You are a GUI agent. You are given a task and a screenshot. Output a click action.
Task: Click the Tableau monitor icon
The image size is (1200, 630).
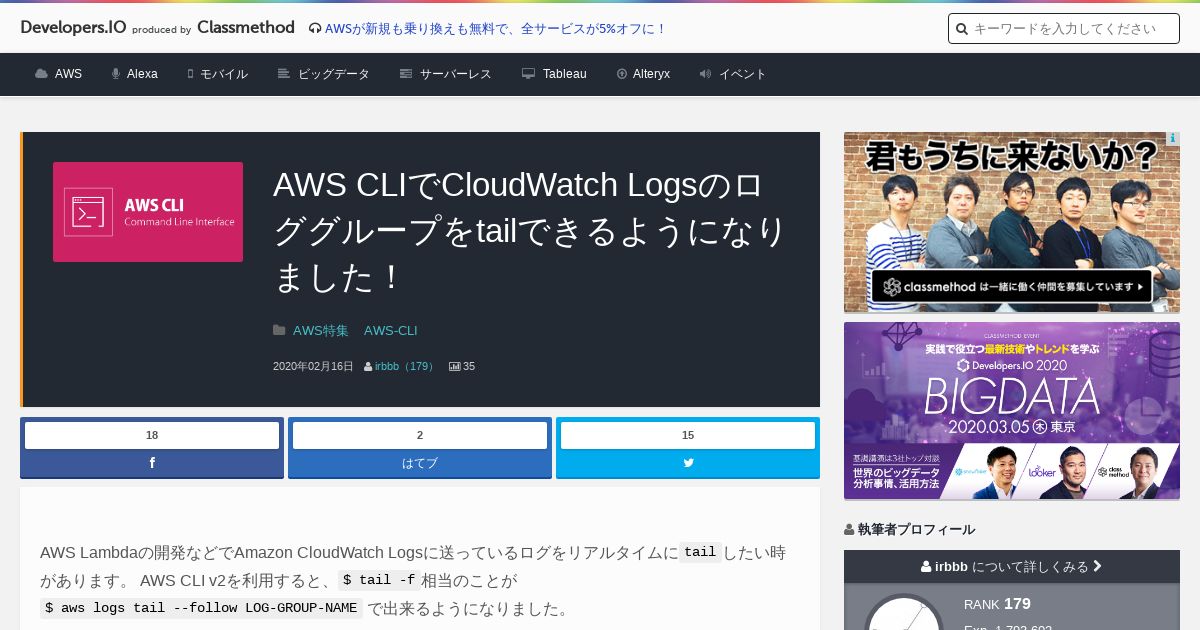point(528,74)
